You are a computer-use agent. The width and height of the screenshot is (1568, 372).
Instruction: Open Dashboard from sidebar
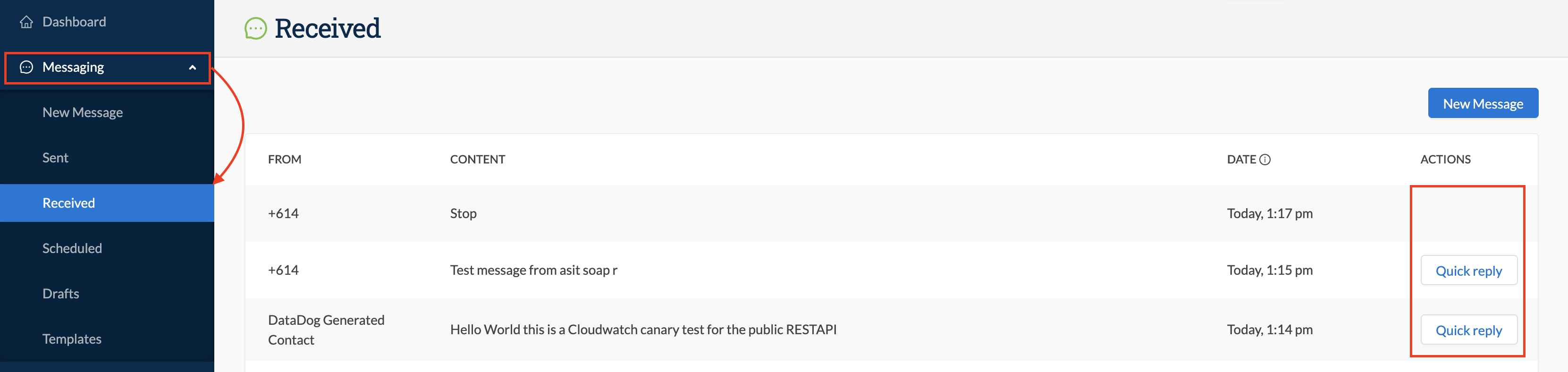click(74, 22)
